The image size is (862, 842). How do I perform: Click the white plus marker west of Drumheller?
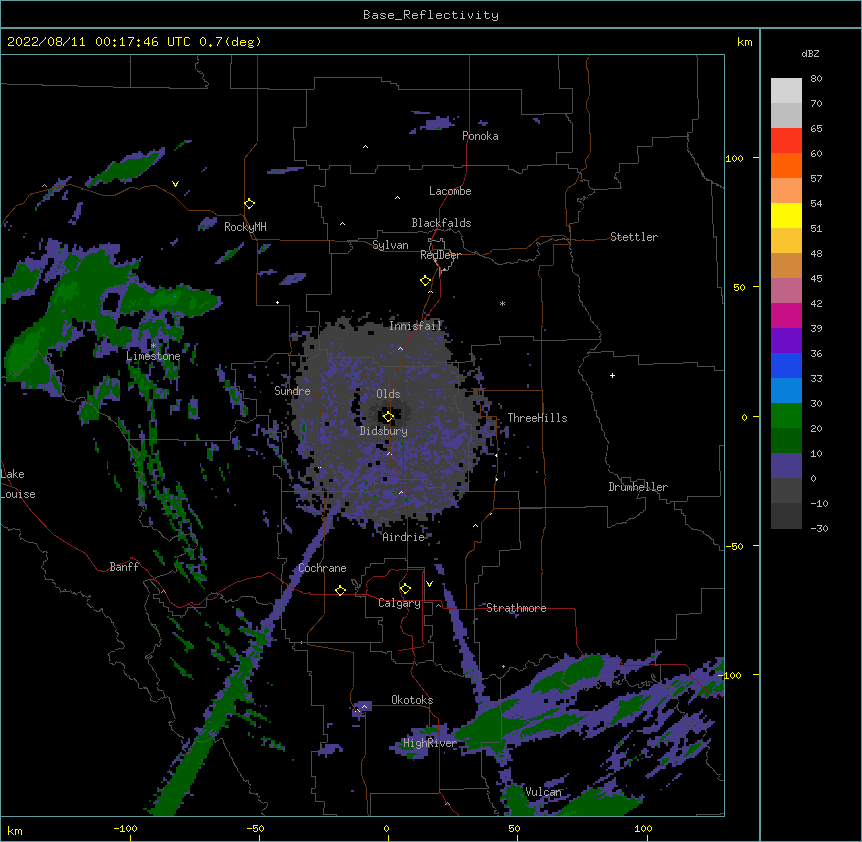(x=612, y=375)
